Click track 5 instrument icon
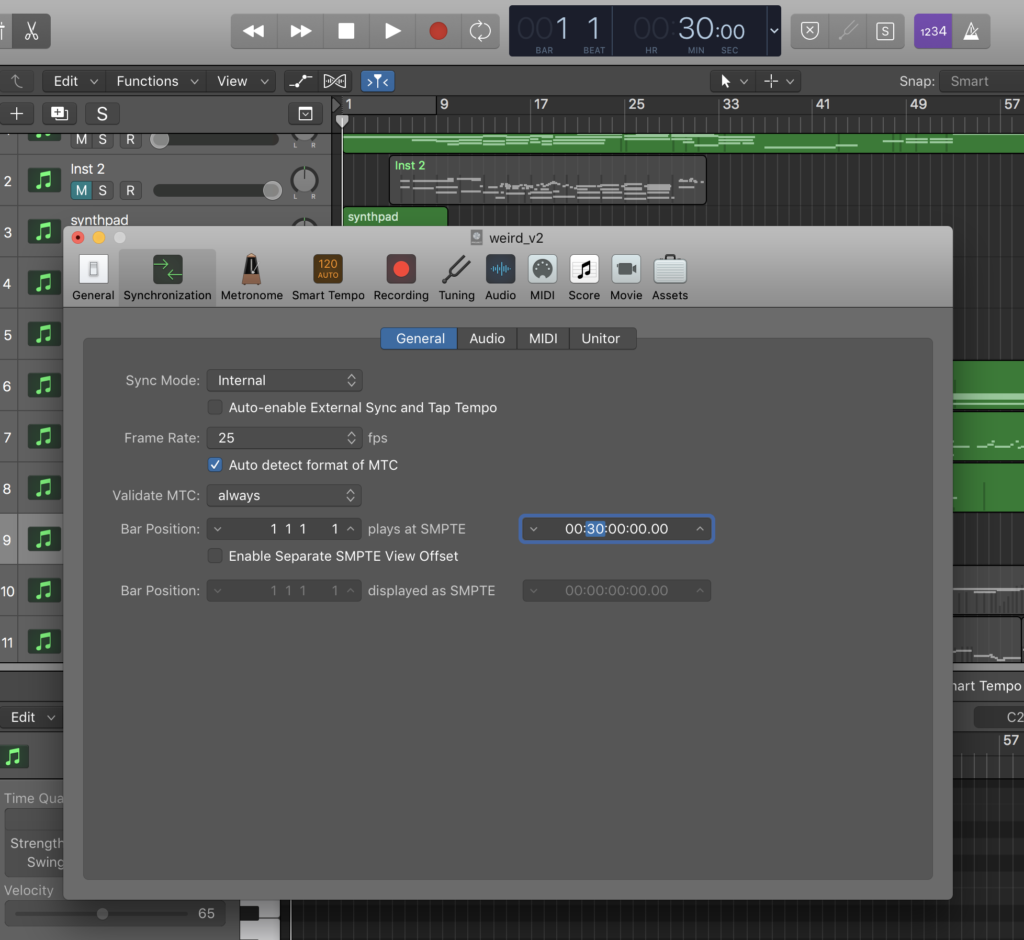 pos(44,334)
